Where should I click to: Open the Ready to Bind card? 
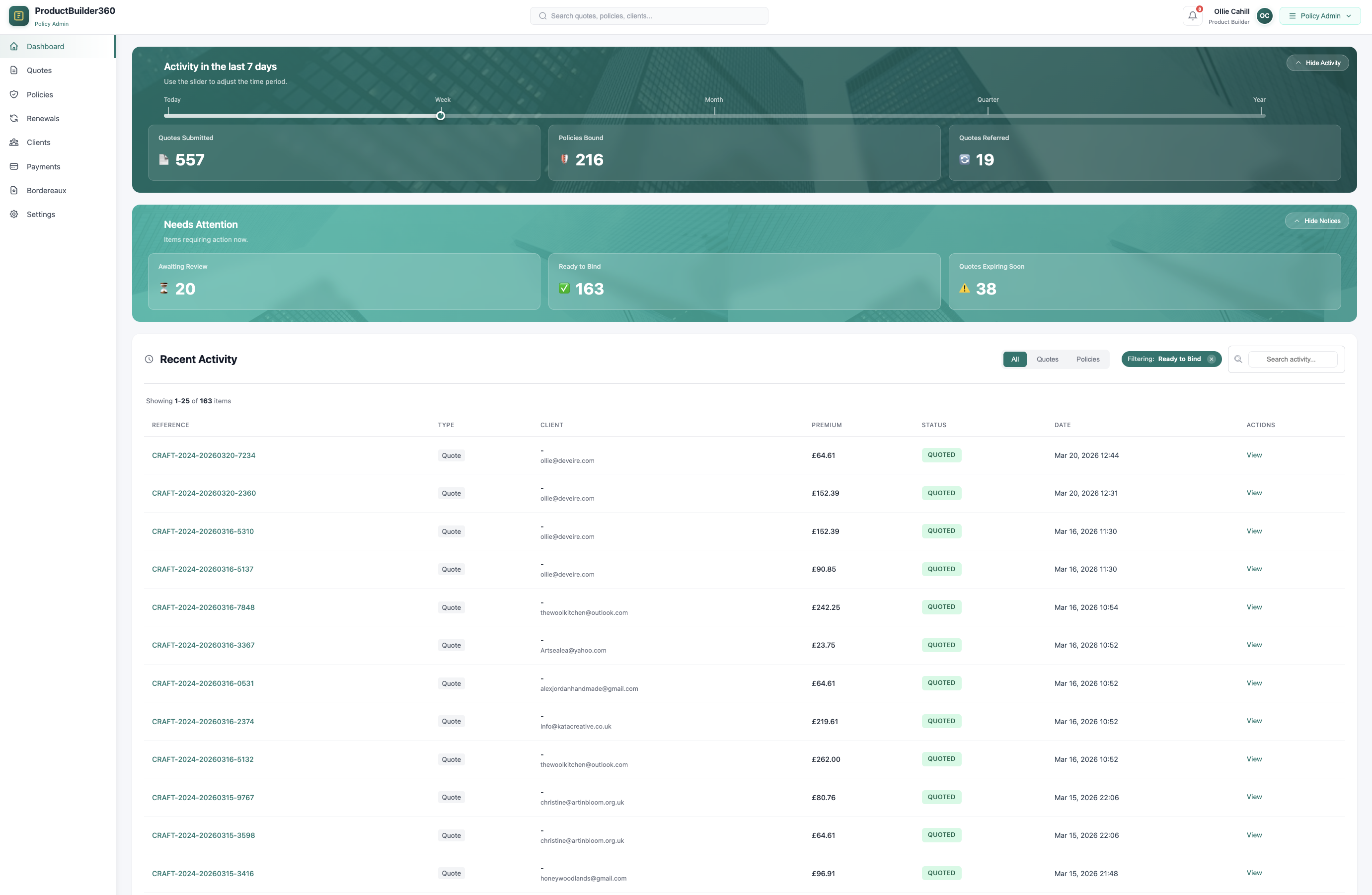[744, 281]
